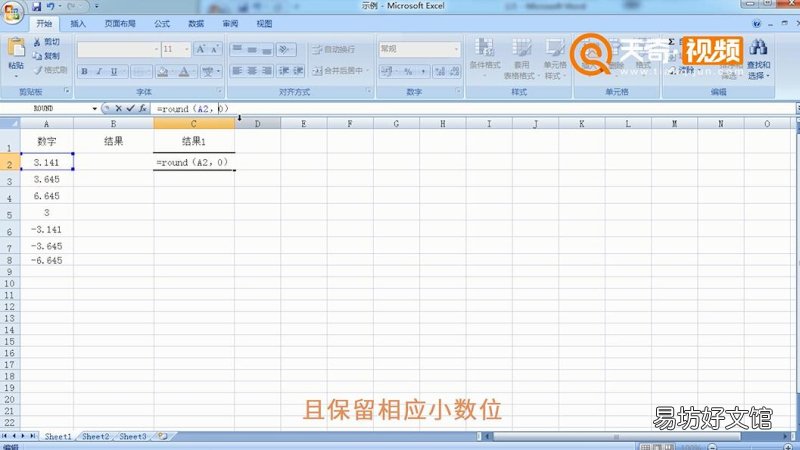This screenshot has height=450, width=800.
Task: Click cell A3 containing 3.645
Action: point(46,179)
